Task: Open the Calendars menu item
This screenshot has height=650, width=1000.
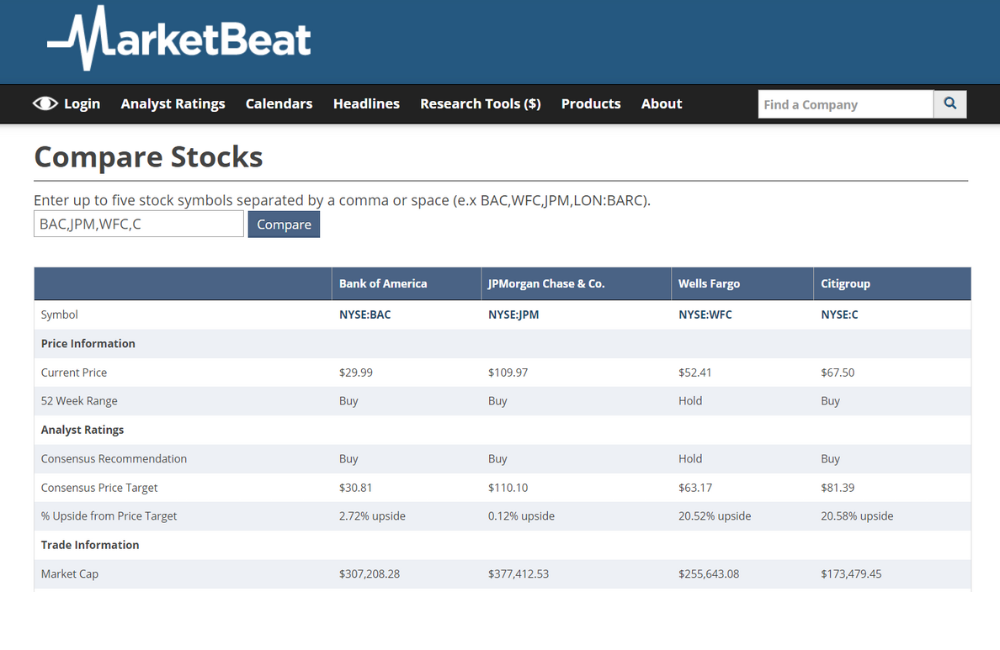Action: 279,104
